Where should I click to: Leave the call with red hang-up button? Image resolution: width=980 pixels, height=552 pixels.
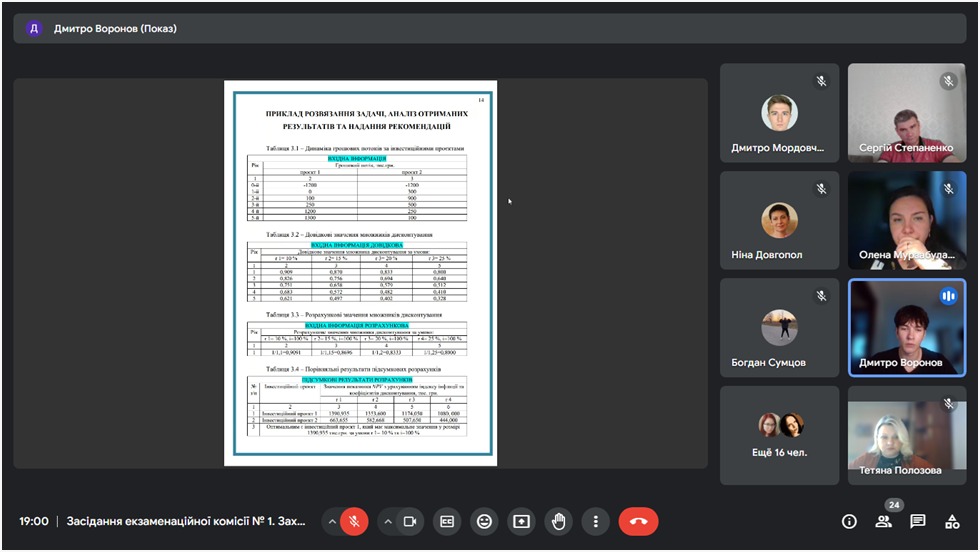coord(638,521)
